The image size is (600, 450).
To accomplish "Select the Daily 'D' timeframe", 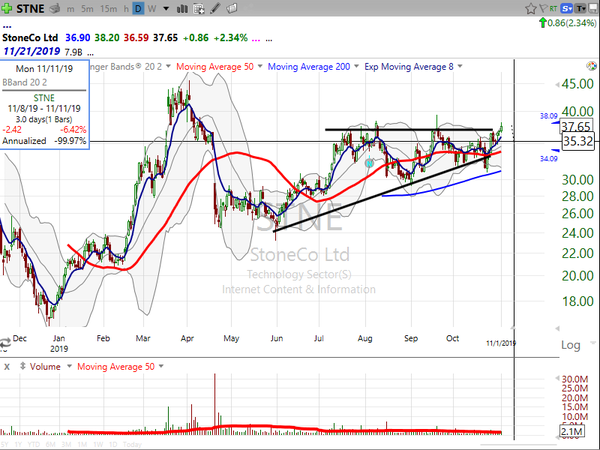I will click(138, 8).
